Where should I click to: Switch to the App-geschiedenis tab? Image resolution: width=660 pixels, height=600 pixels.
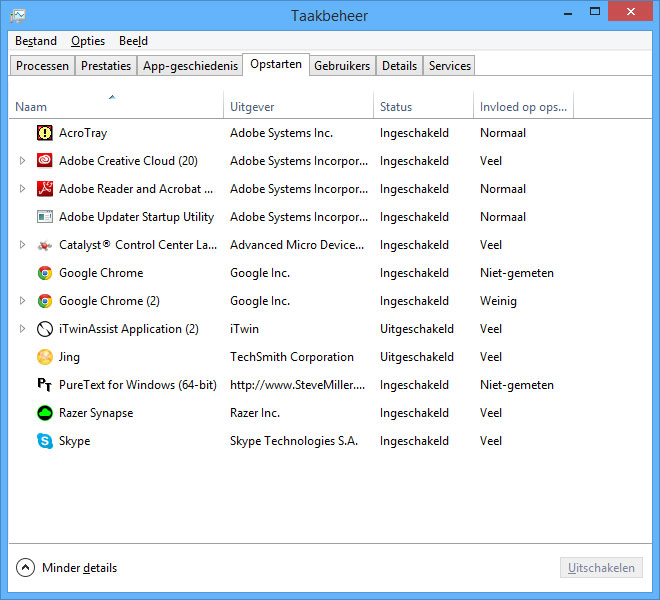(x=190, y=66)
